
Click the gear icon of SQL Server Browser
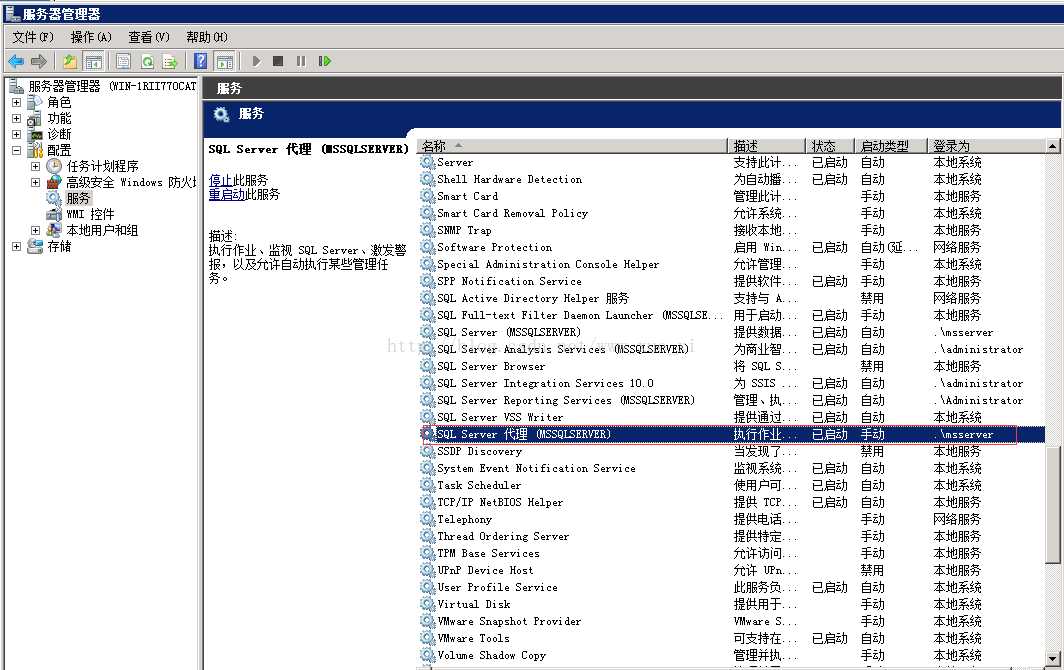pos(427,367)
